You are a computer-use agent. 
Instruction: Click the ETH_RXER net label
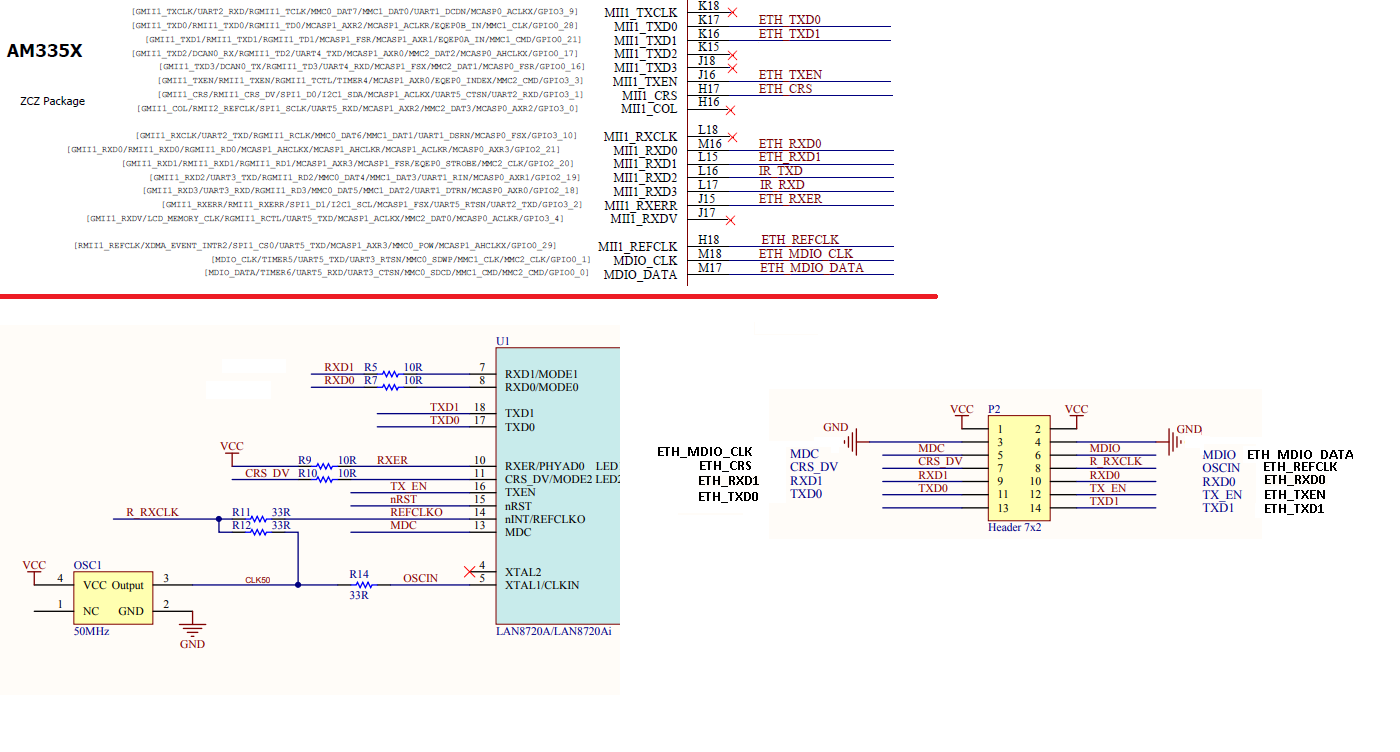click(x=790, y=199)
